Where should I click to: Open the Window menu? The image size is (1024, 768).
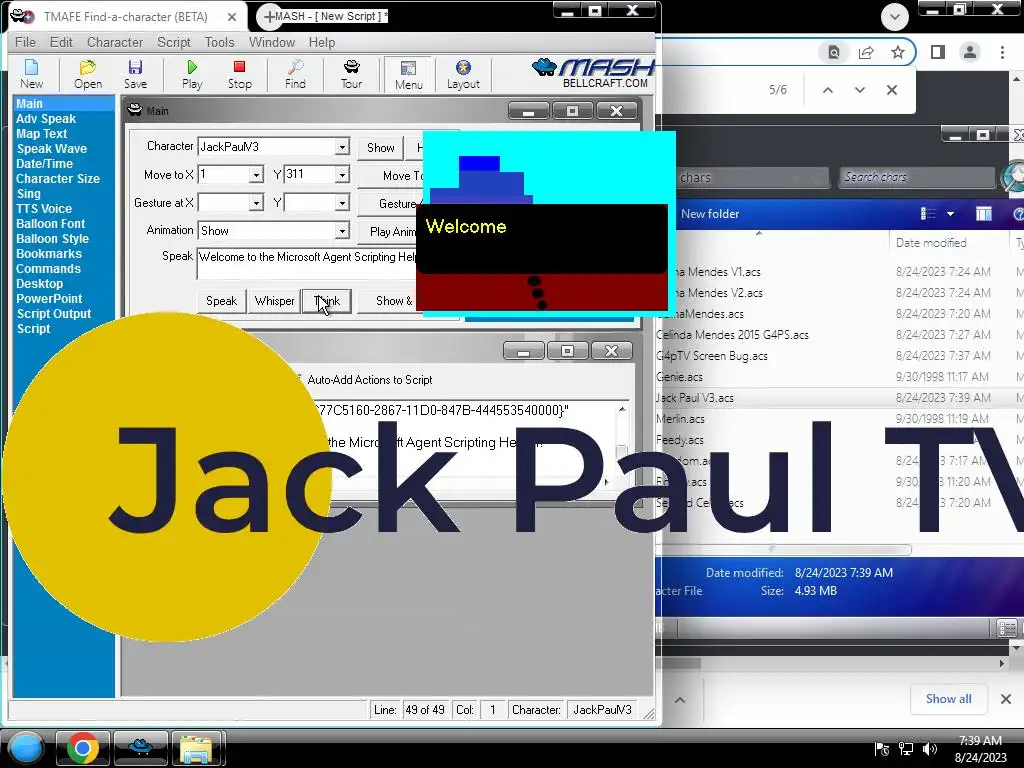[272, 42]
